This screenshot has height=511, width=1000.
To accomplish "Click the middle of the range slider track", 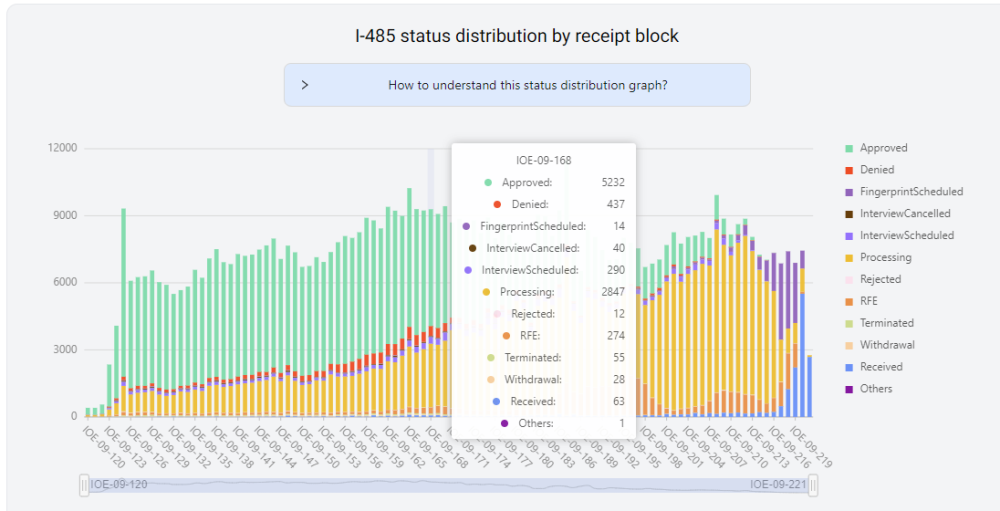I will coord(449,485).
